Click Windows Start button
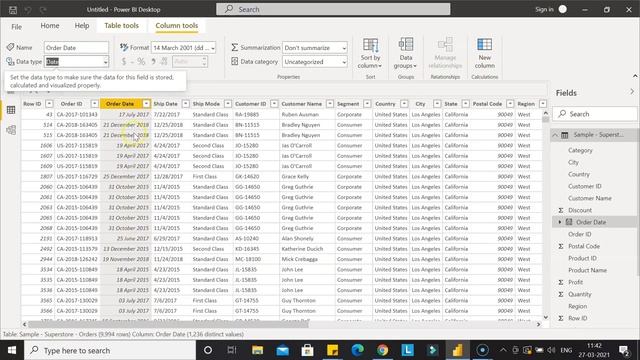The height and width of the screenshot is (360, 640). 12,350
